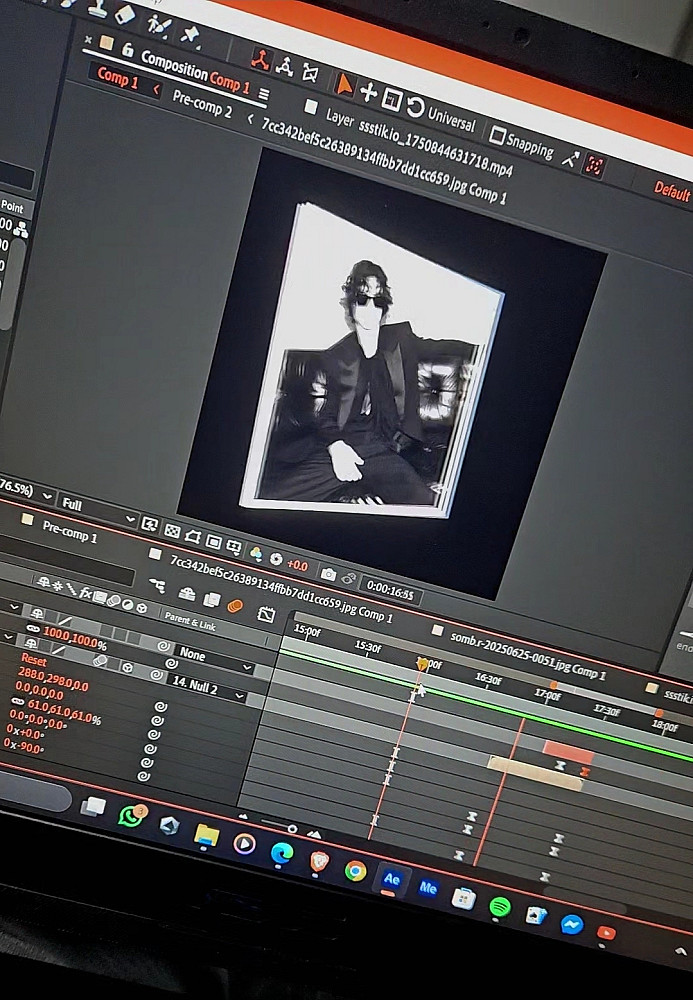Open the color management wheel icon
The image size is (693, 1000).
coord(256,553)
